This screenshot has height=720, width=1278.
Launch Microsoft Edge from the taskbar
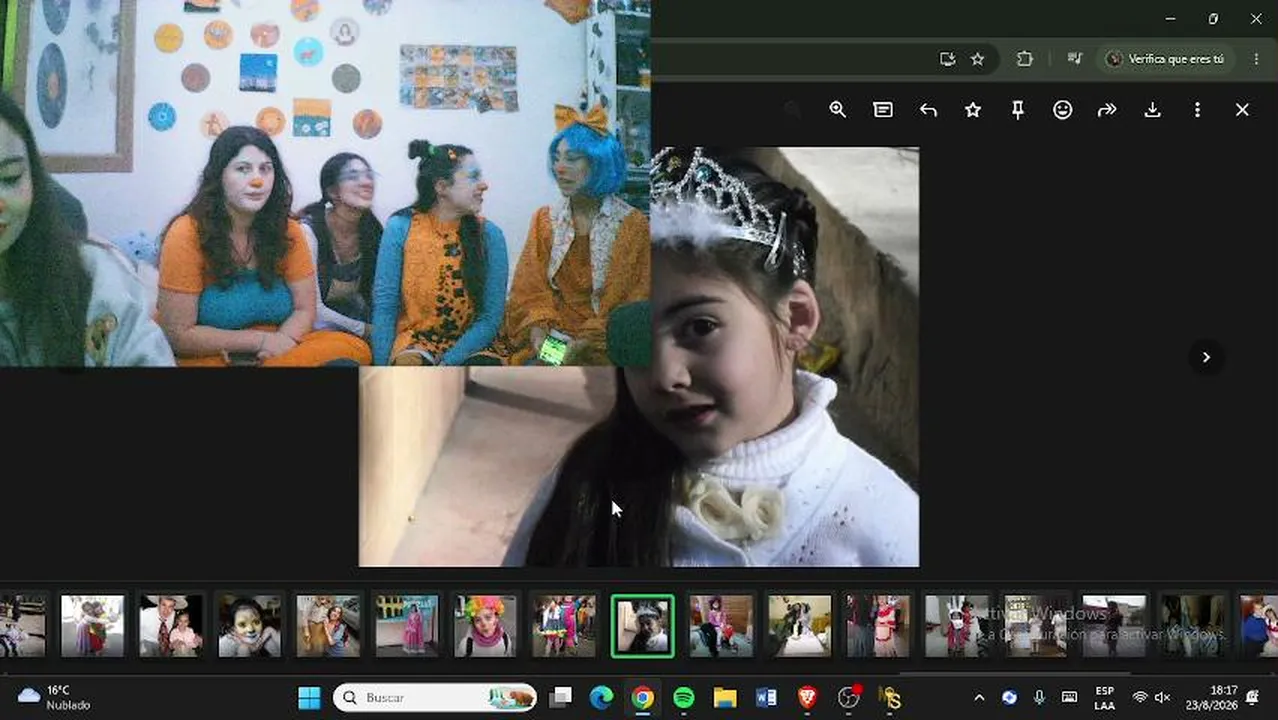click(601, 697)
